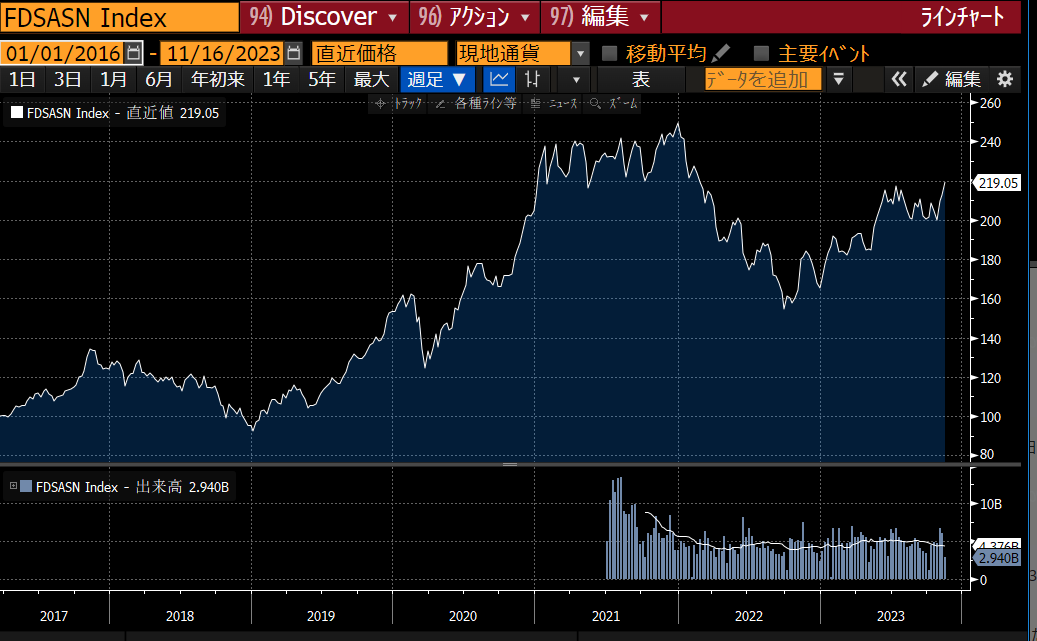
Task: Select the 1月 range tab
Action: point(113,79)
